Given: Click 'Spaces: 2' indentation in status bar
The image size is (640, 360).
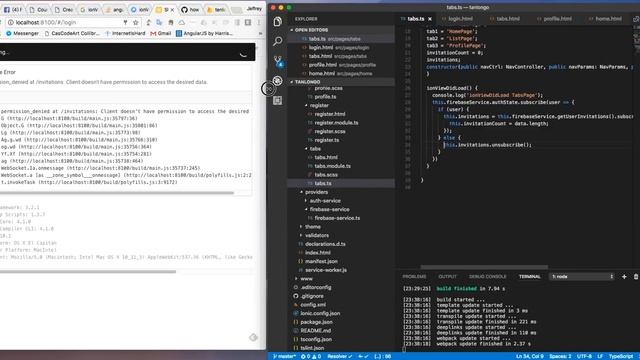Looking at the screenshot, I should click(x=560, y=356).
